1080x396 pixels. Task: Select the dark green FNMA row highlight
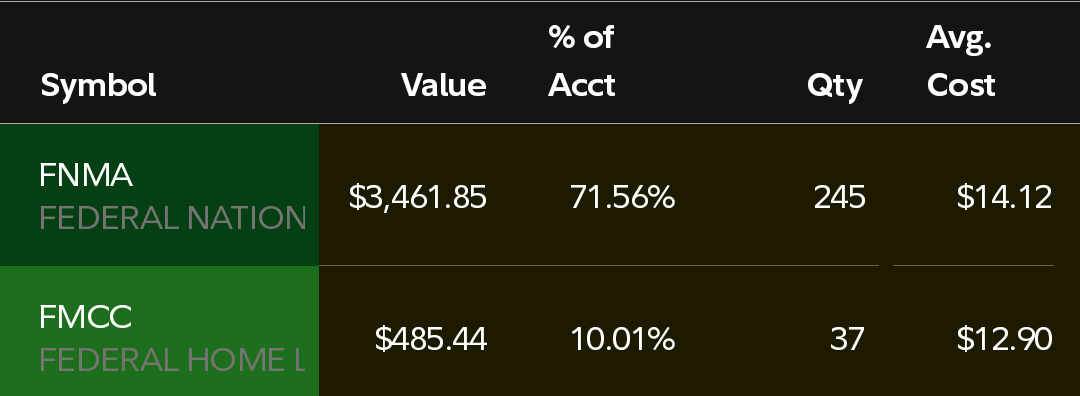pos(159,195)
